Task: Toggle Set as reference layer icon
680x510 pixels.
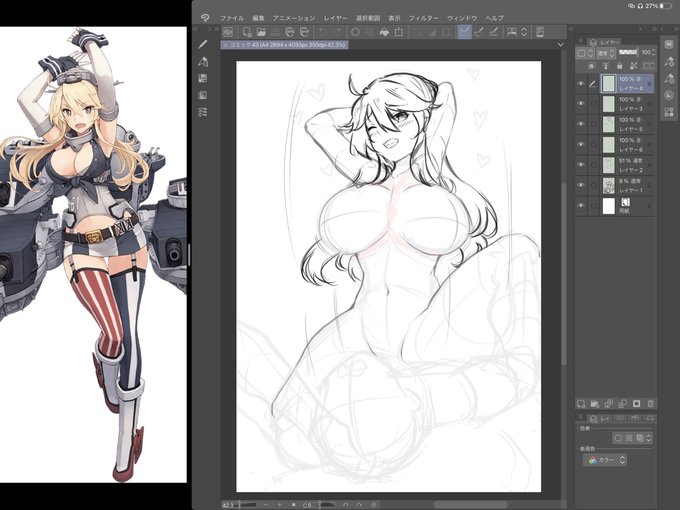Action: 605,66
